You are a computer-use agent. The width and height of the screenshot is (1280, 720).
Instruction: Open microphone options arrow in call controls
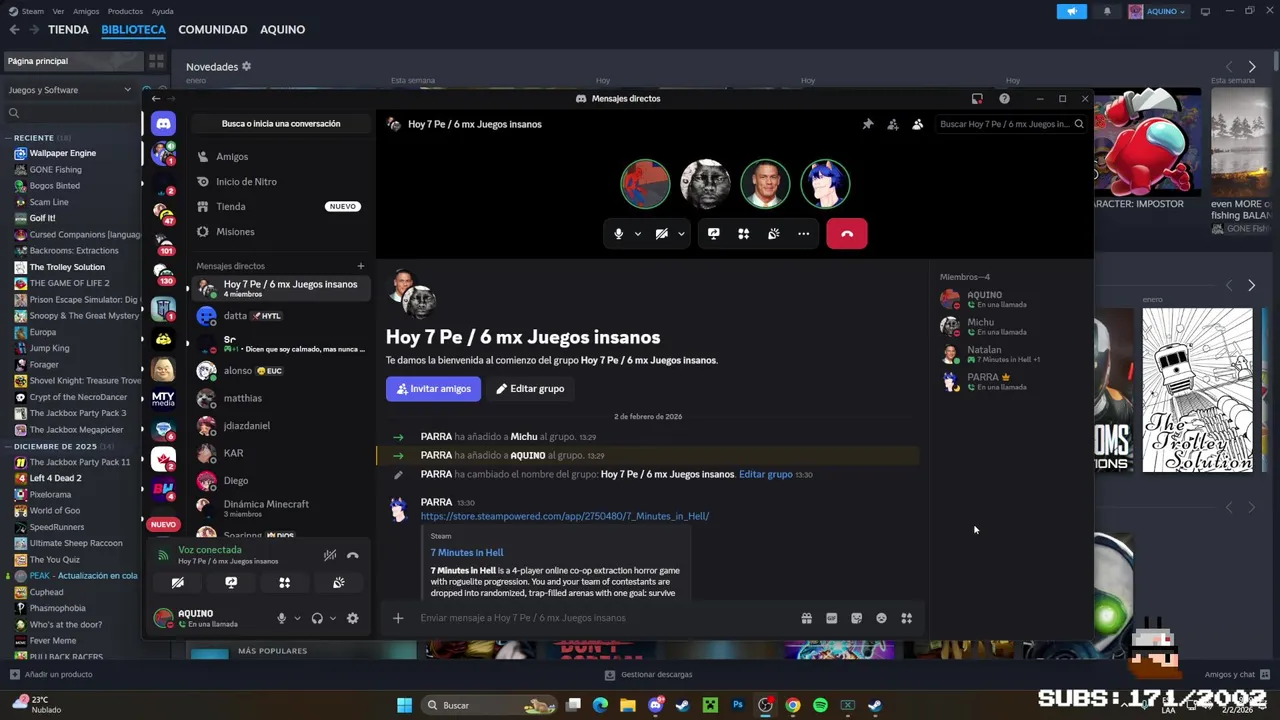coord(637,234)
